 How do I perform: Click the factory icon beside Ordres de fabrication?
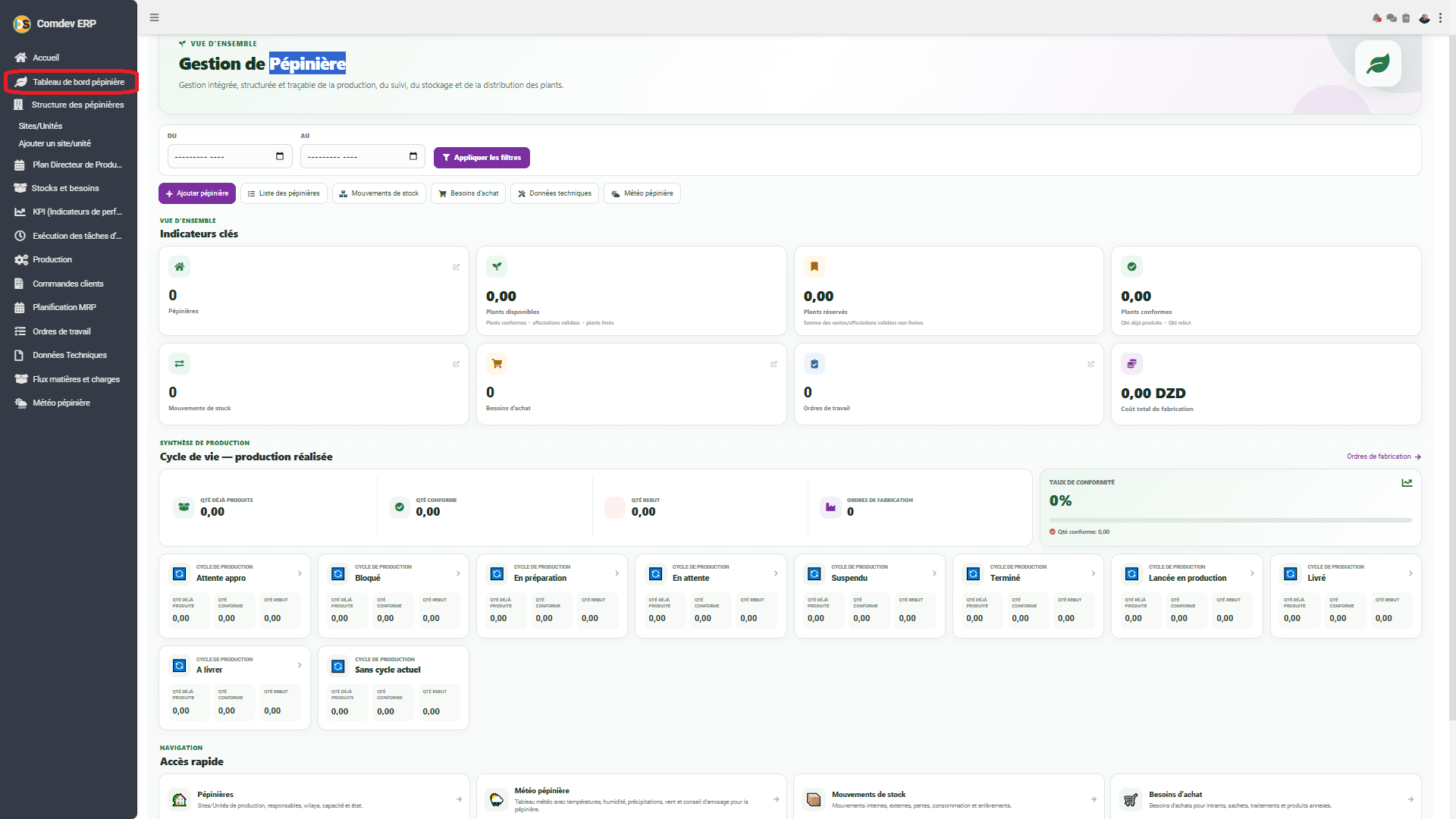tap(830, 507)
